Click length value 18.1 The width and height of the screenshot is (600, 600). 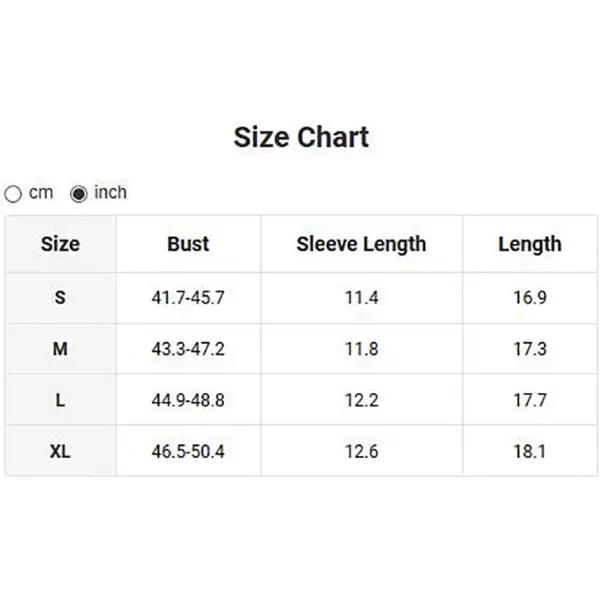click(x=529, y=451)
